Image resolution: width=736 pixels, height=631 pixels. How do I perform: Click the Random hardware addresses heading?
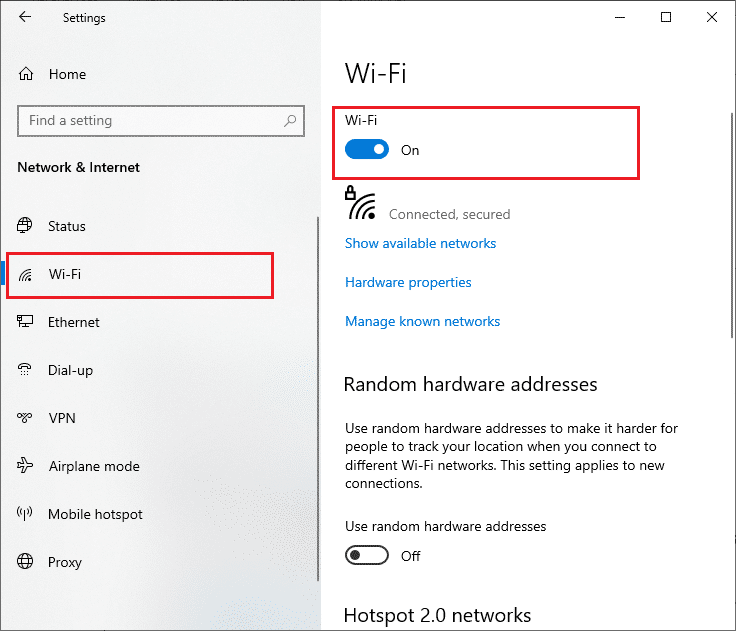[470, 385]
